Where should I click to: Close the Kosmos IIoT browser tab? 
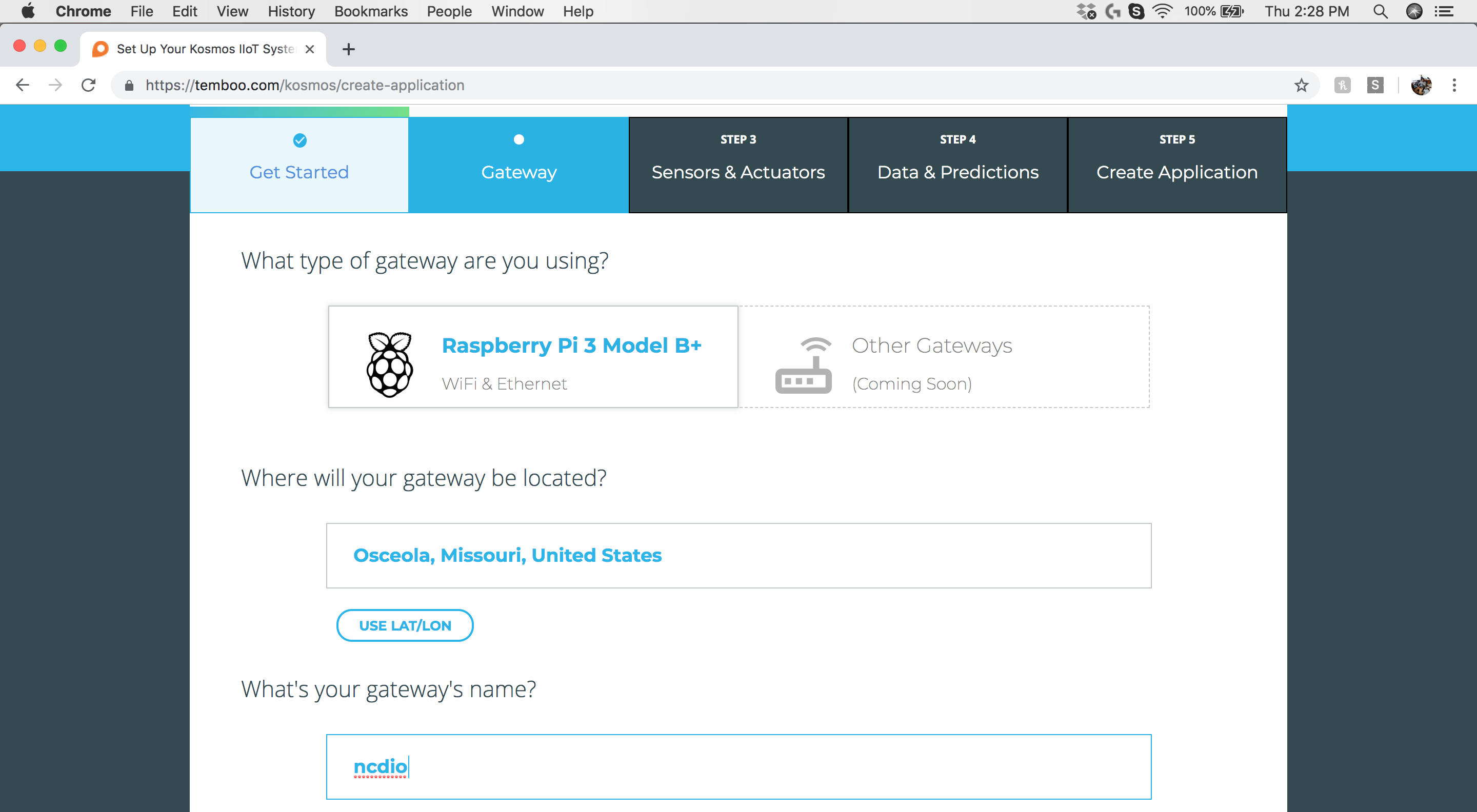click(x=310, y=49)
